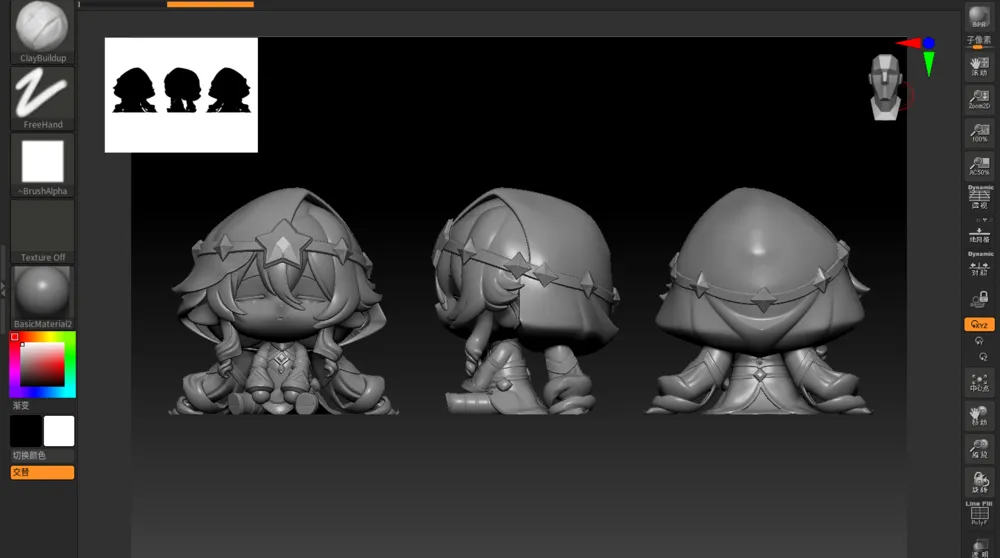Viewport: 1000px width, 558px height.
Task: Toggle Line Fill PolyF wireframe display
Action: click(x=979, y=513)
